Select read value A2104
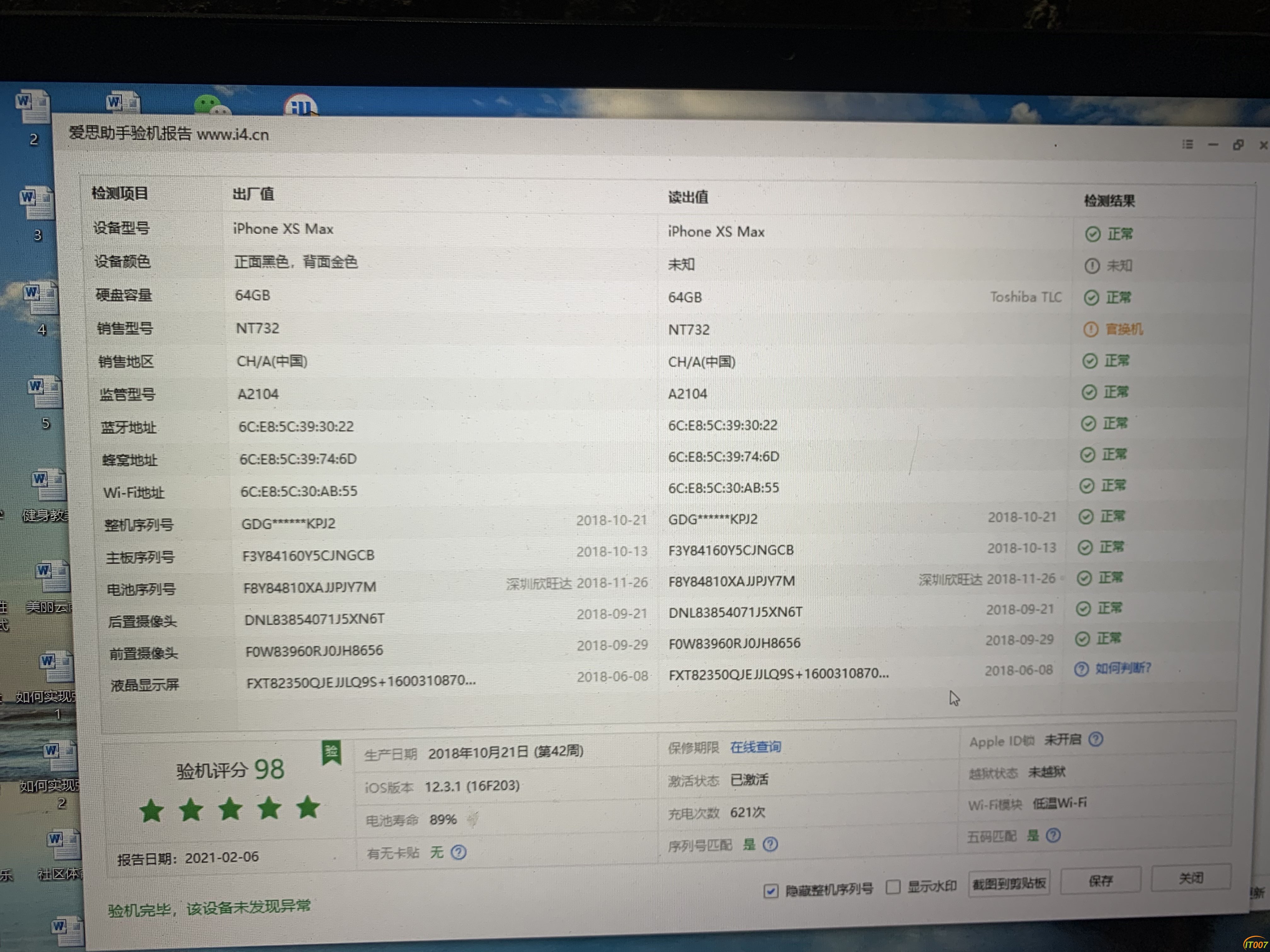 point(687,394)
